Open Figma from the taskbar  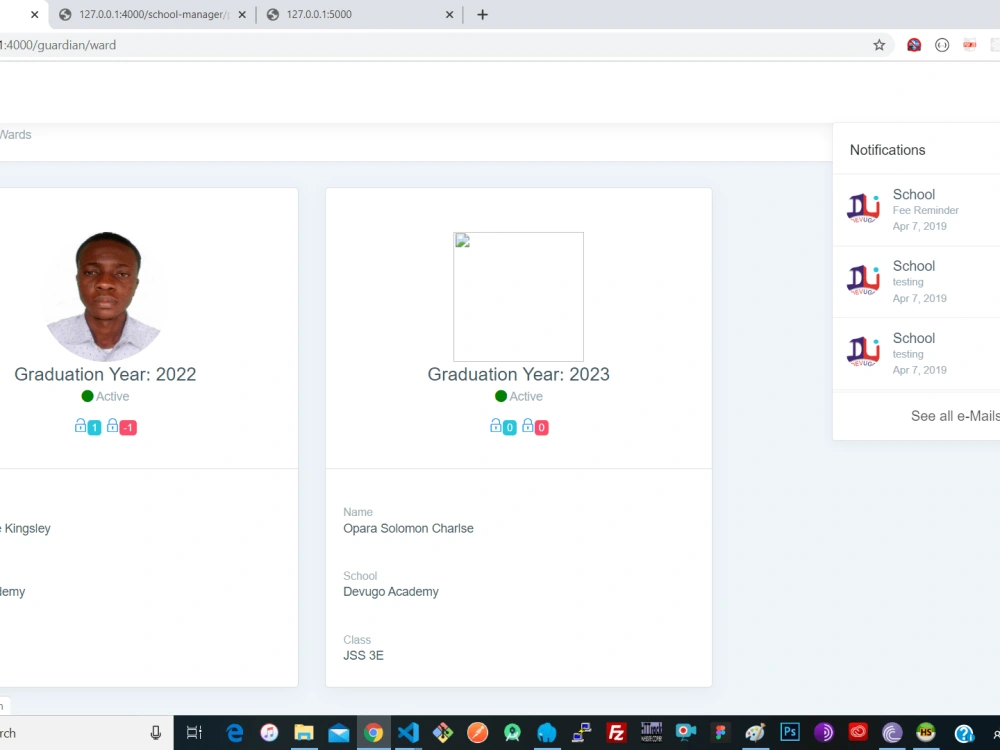click(x=721, y=733)
